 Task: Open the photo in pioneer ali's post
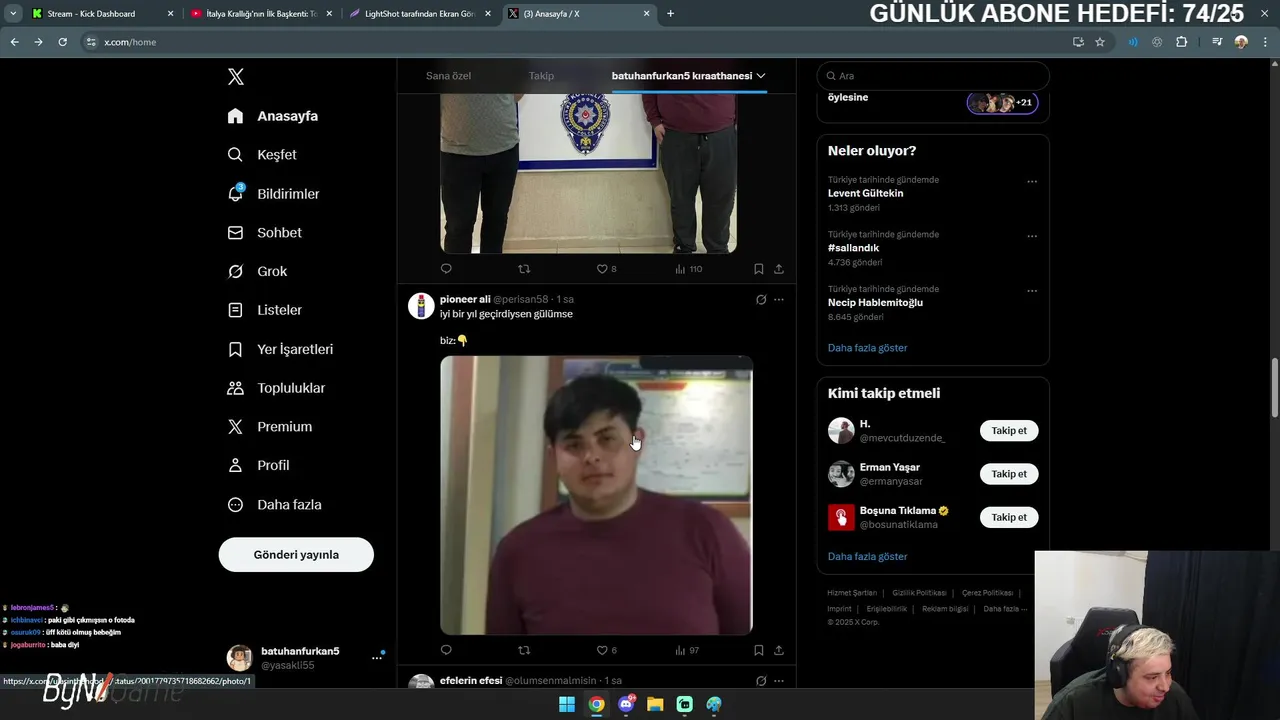(x=596, y=495)
